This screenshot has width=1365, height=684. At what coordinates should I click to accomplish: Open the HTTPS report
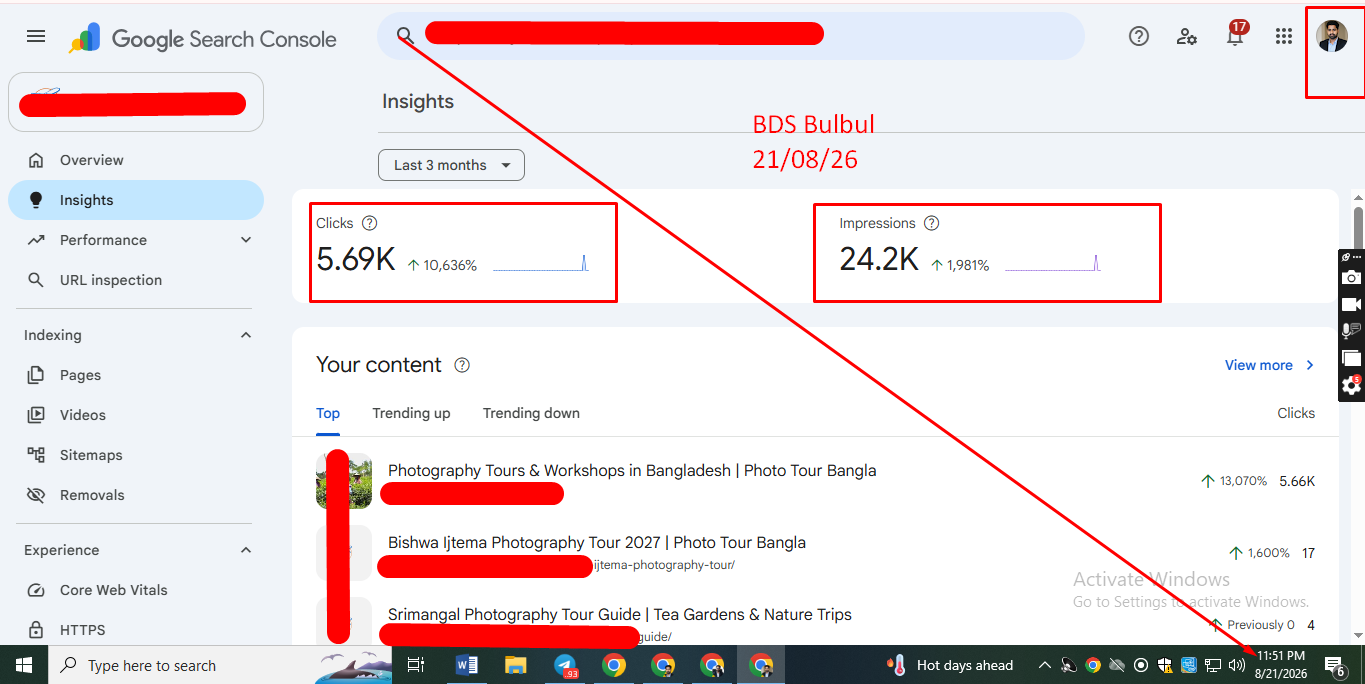(136, 630)
